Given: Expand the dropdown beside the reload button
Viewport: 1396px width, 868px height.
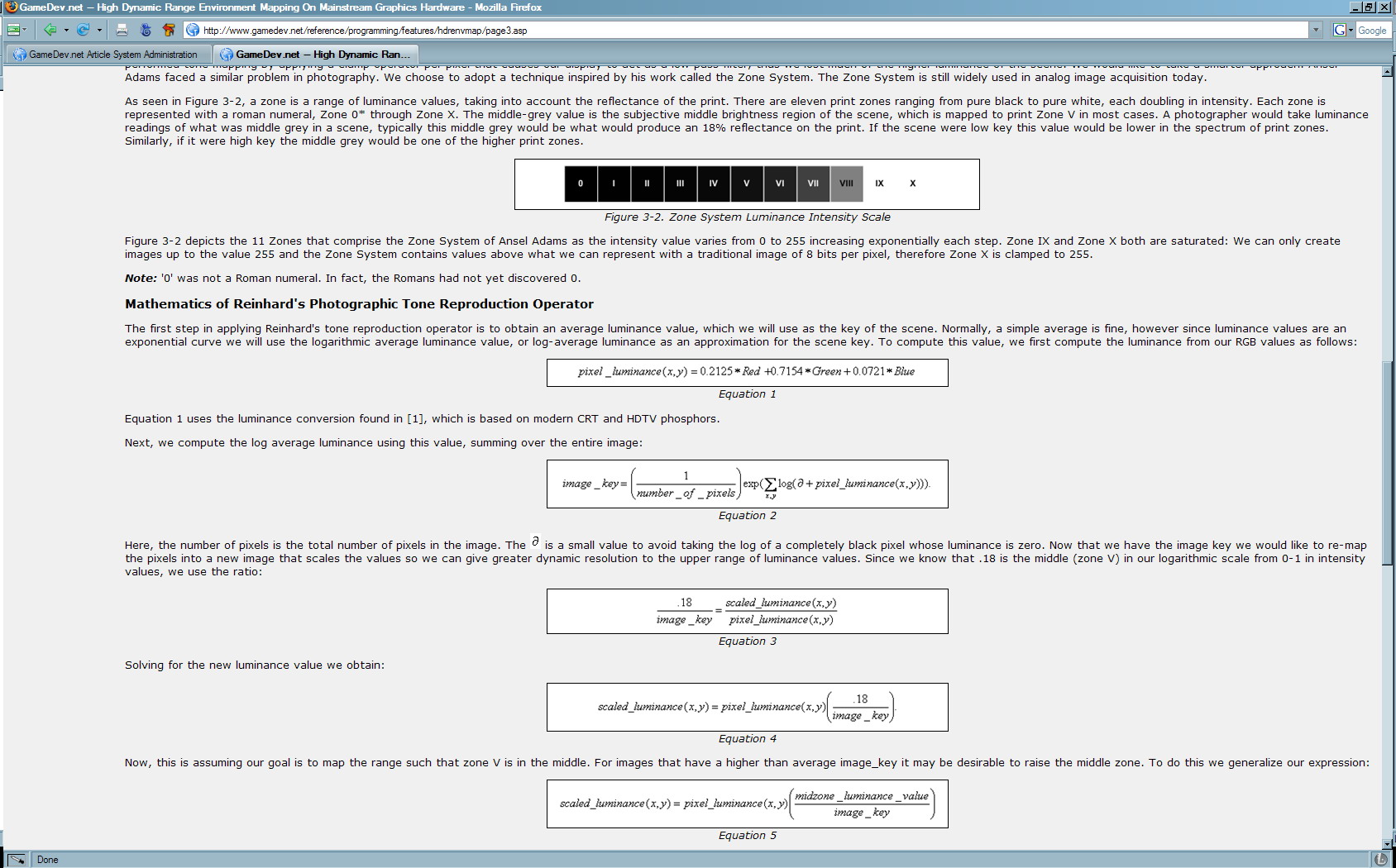Looking at the screenshot, I should [x=99, y=30].
